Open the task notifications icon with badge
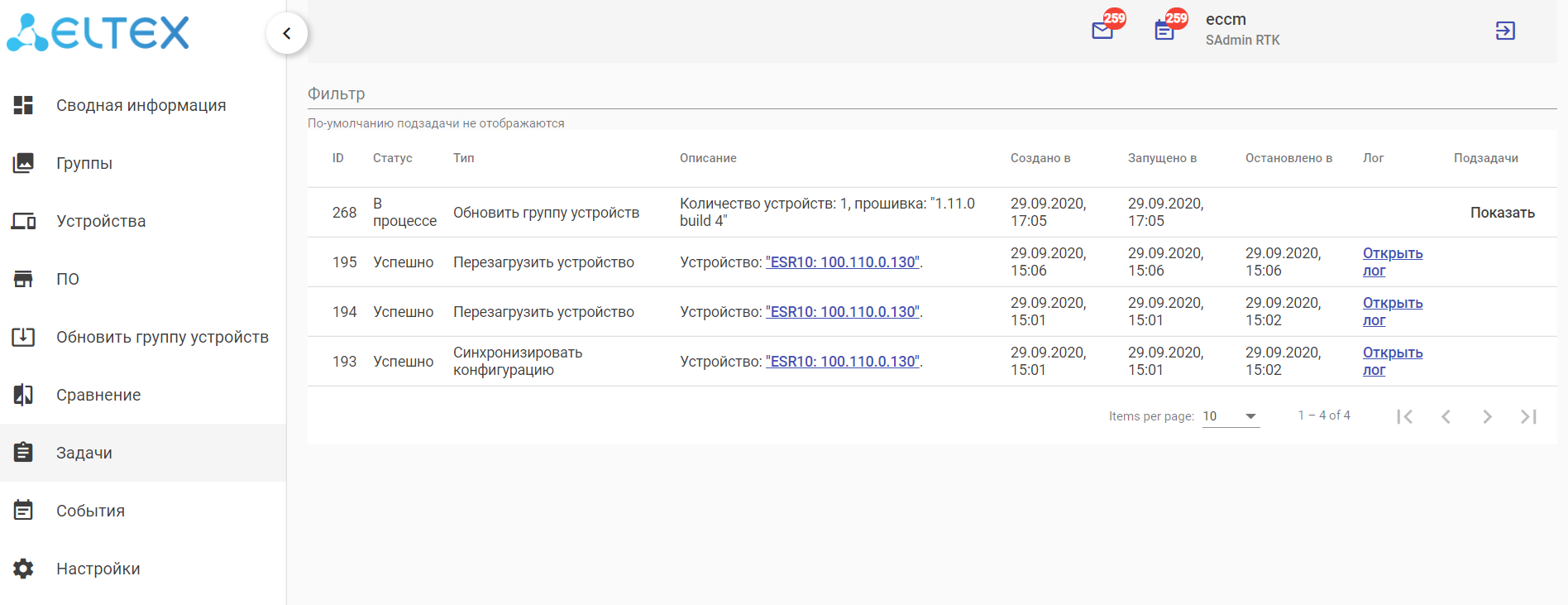The width and height of the screenshot is (1568, 605). (1164, 31)
